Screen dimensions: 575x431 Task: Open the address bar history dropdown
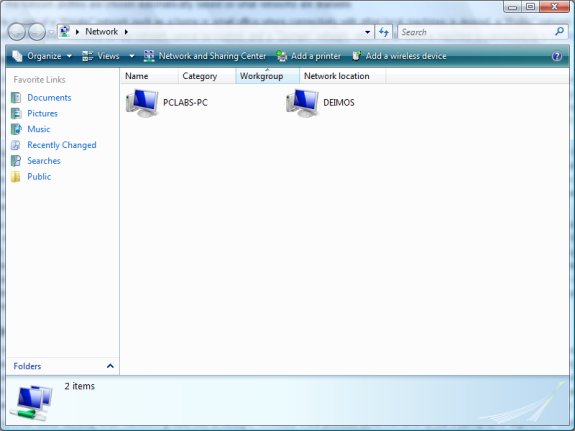[367, 32]
